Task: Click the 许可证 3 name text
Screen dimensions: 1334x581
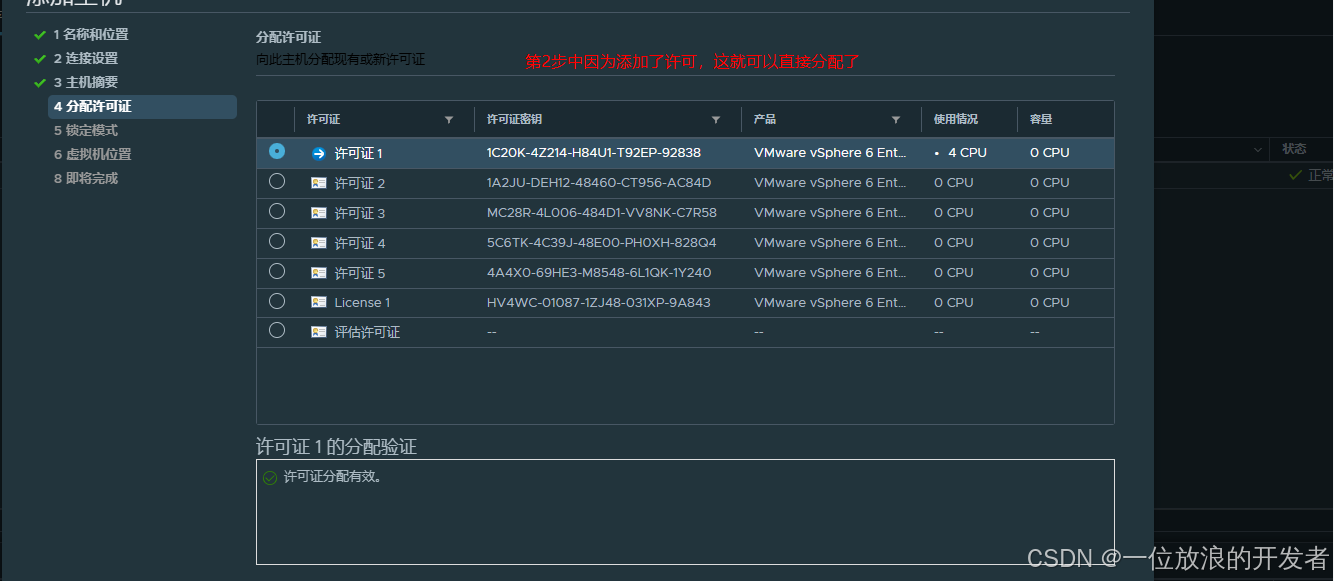Action: point(360,213)
